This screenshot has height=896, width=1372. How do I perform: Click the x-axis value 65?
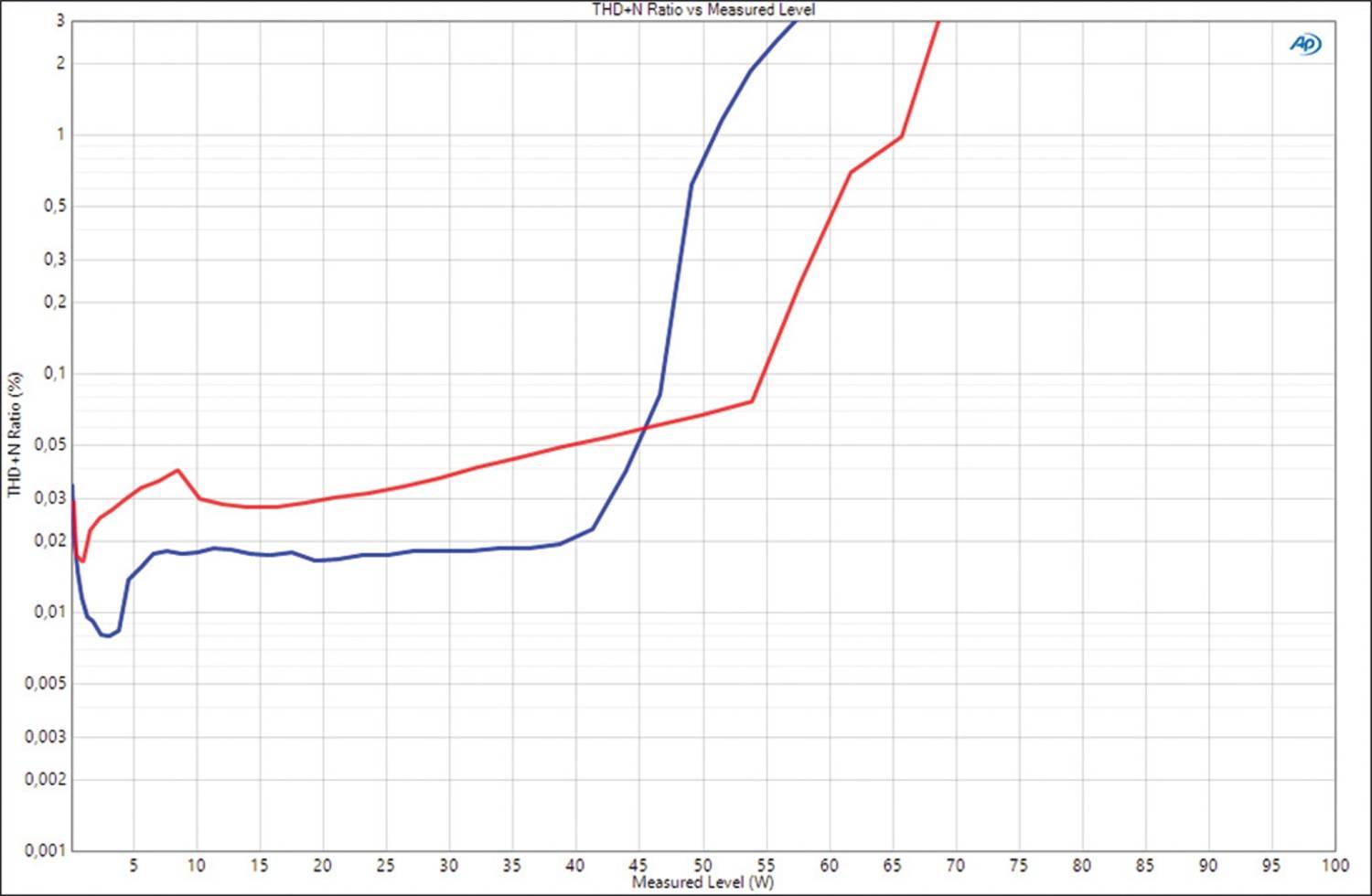pos(892,865)
